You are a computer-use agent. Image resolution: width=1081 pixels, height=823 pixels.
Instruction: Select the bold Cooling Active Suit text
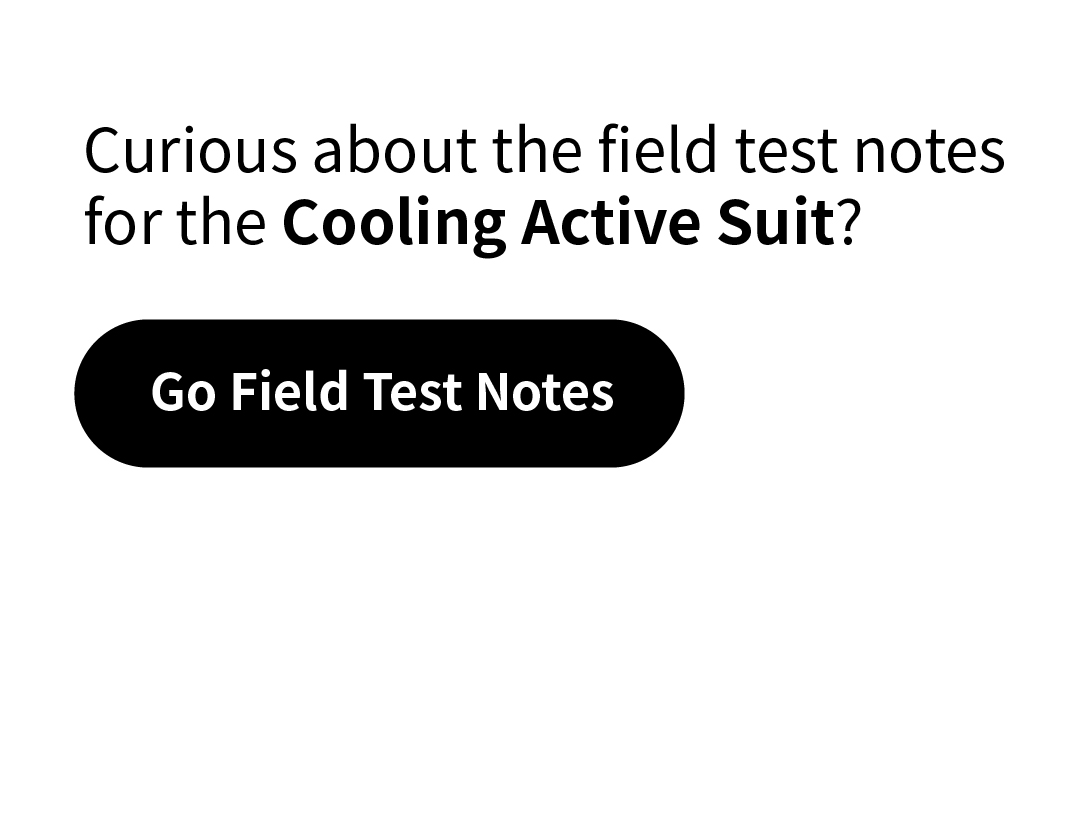tap(559, 223)
